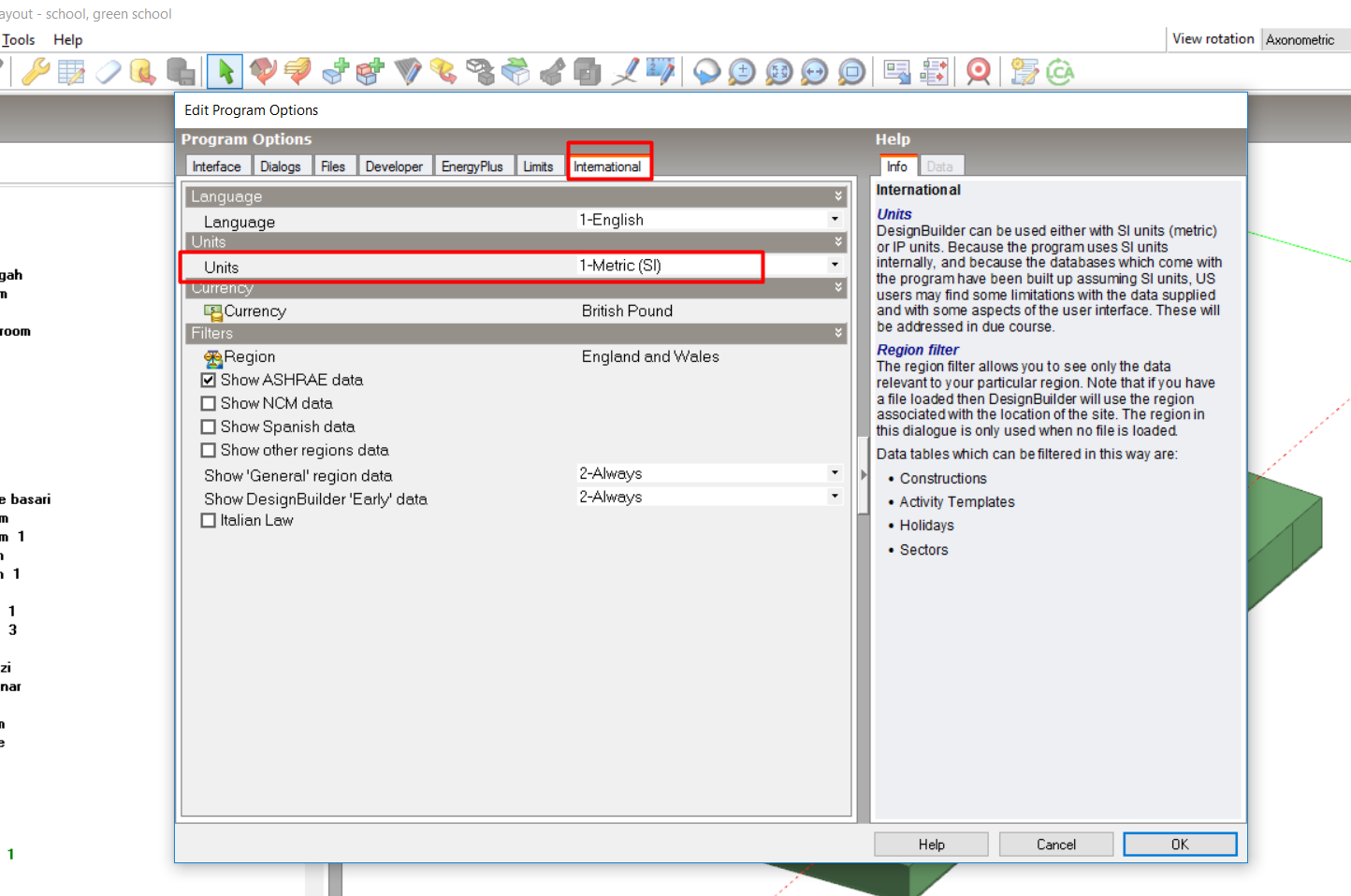
Task: Open the Help menu
Action: click(x=68, y=40)
